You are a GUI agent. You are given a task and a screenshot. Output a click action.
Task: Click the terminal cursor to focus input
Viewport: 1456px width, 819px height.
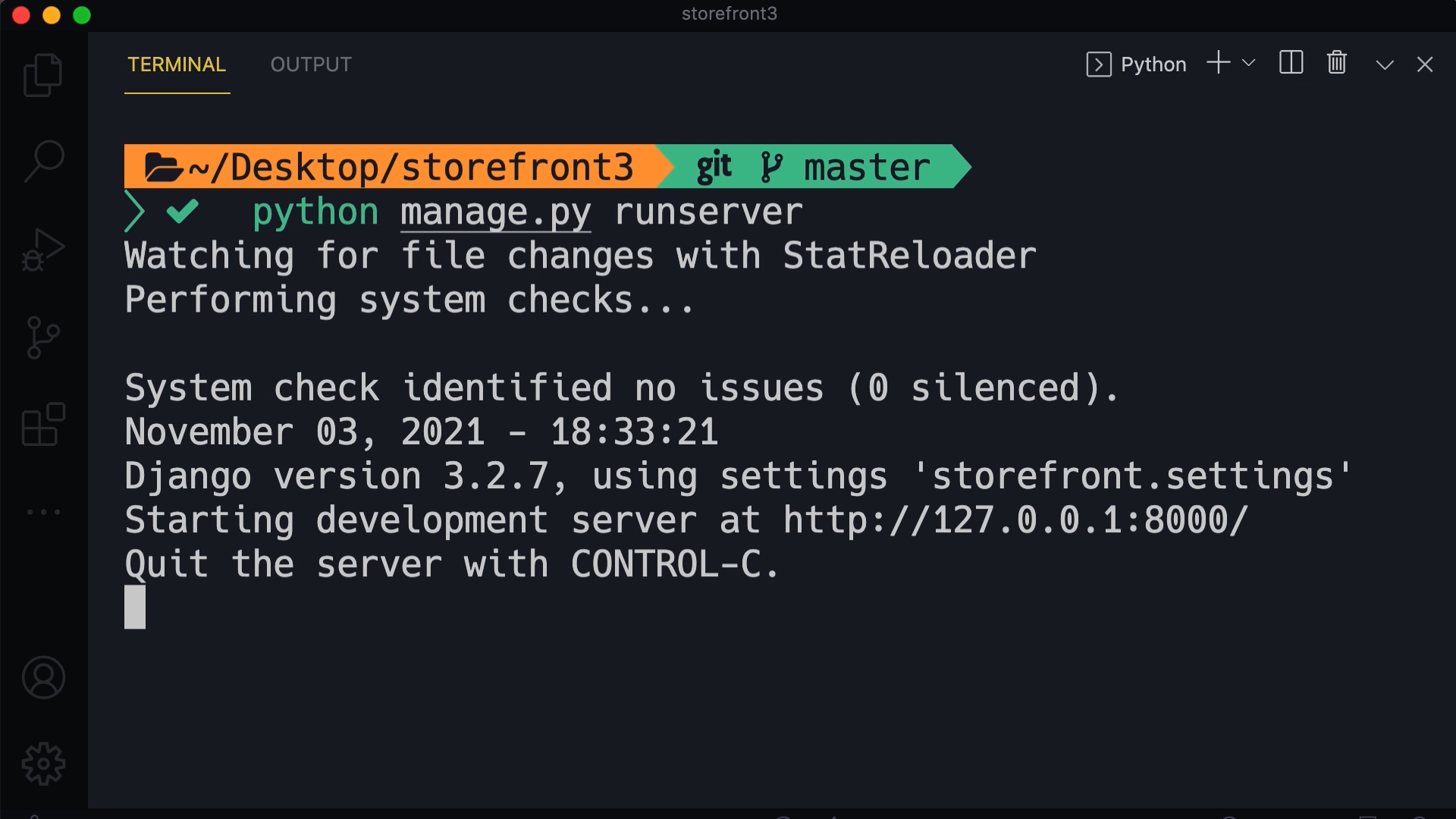click(134, 607)
